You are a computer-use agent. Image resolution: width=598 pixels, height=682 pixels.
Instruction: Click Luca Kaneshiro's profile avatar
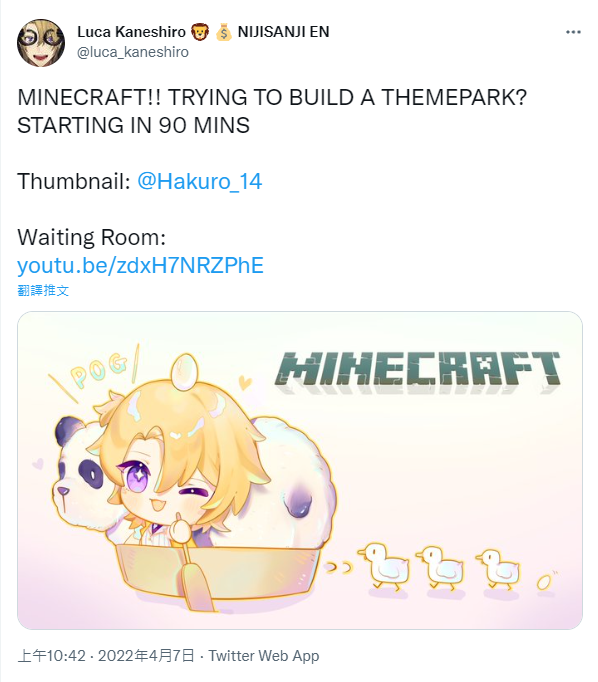[41, 43]
